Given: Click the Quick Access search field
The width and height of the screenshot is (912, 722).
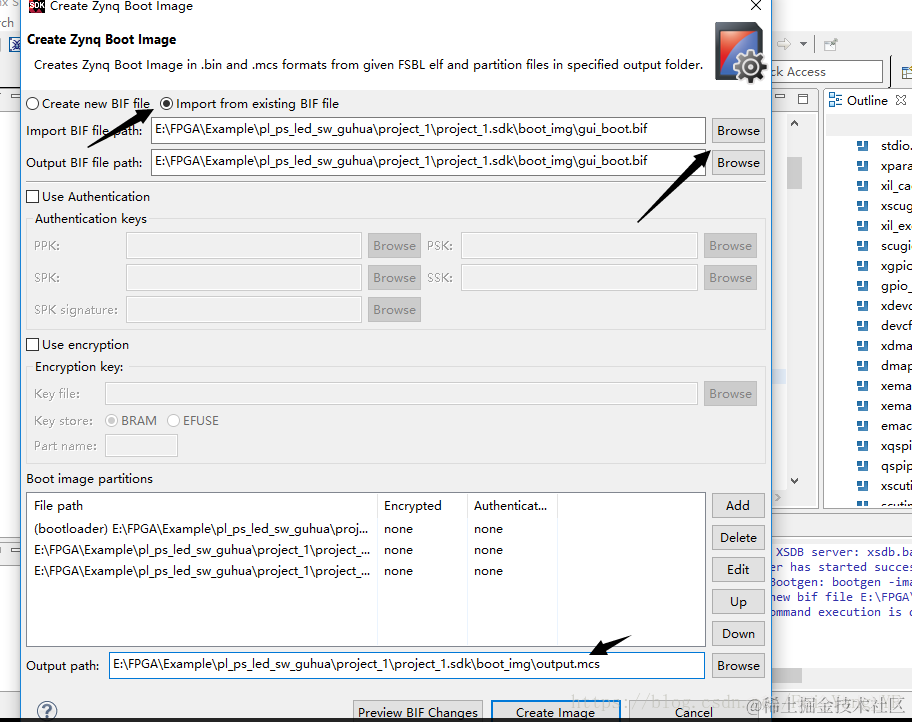Looking at the screenshot, I should [826, 72].
